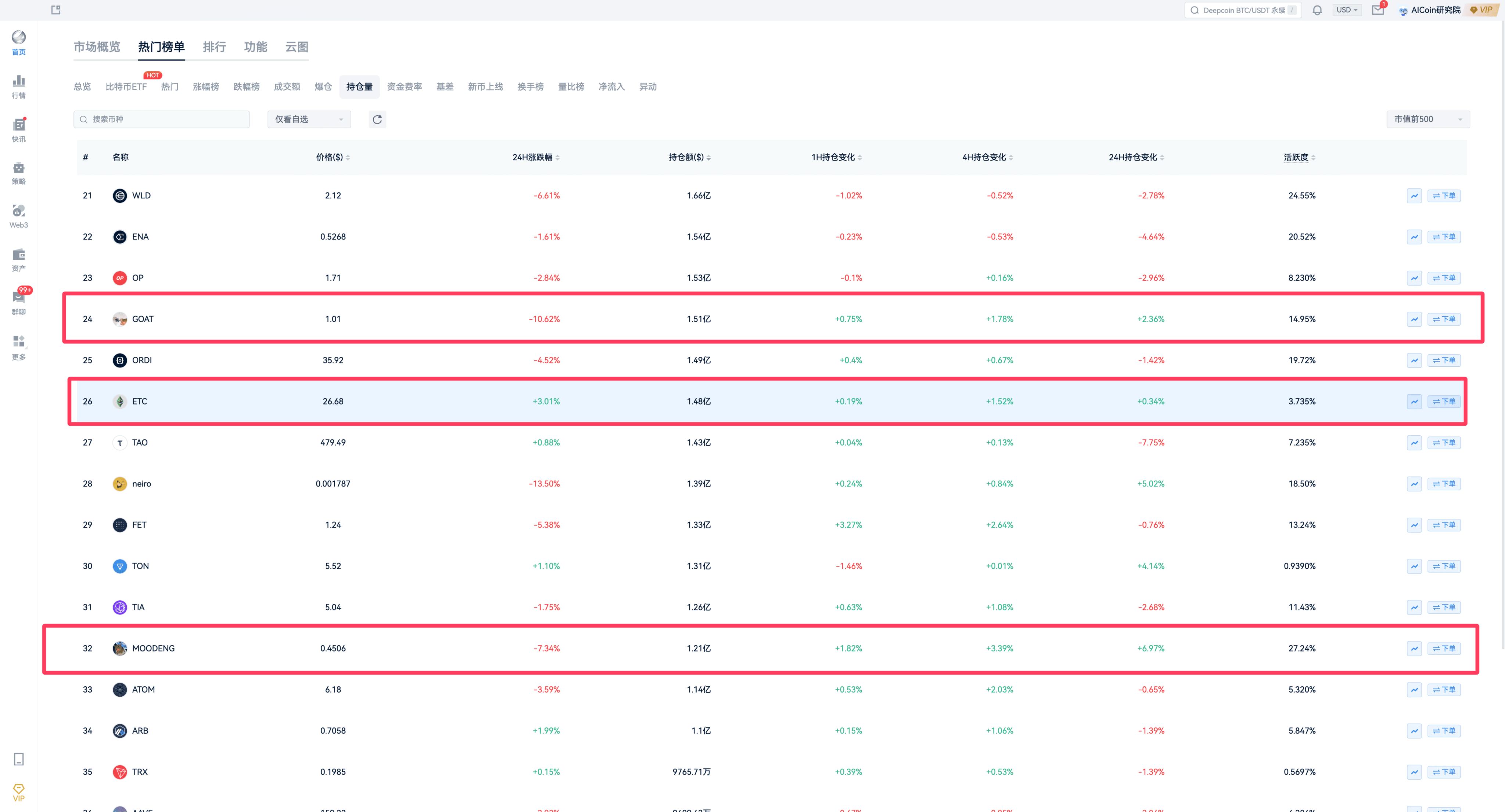The width and height of the screenshot is (1505, 812).
Task: Open the chart icon for GOAT row
Action: click(x=1414, y=319)
